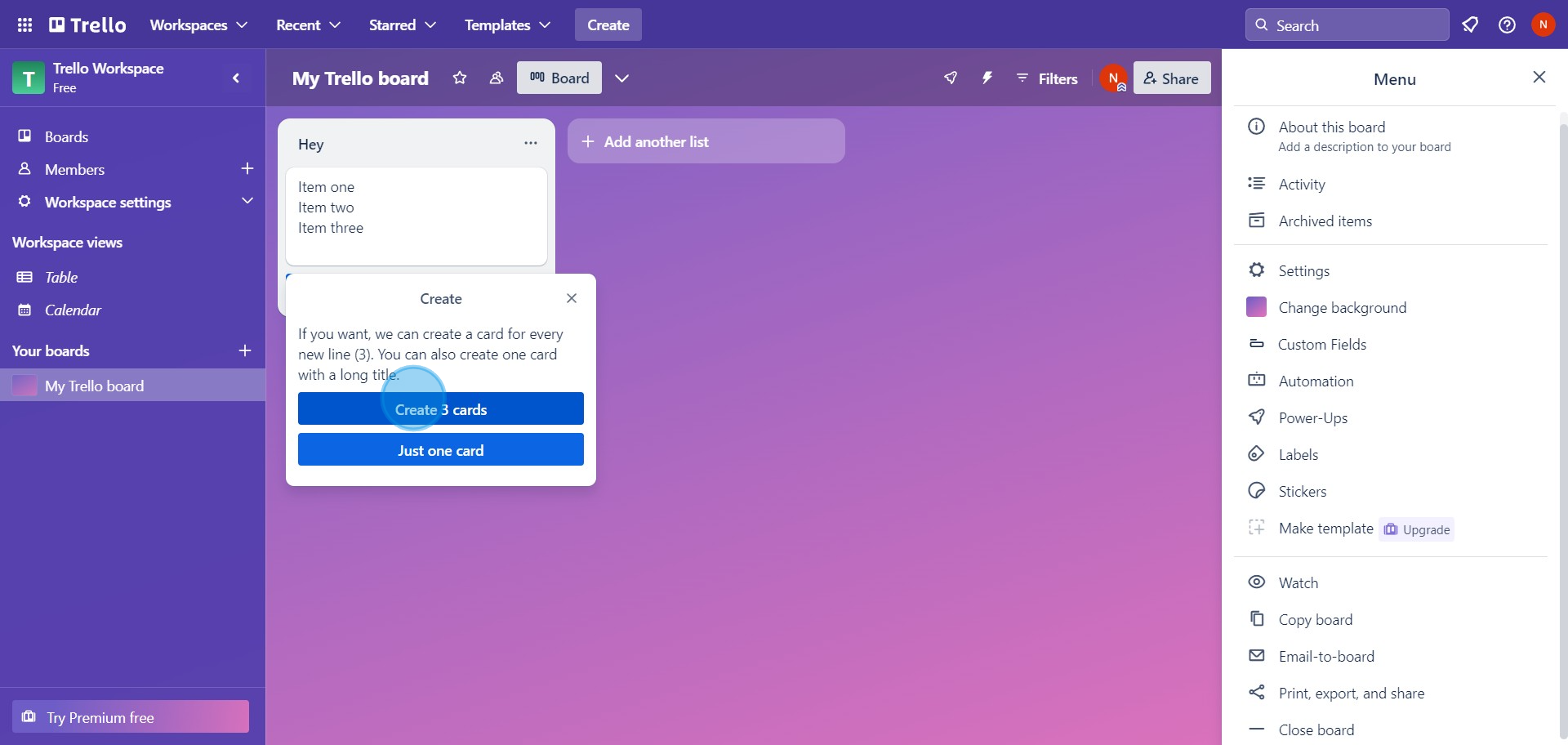Image resolution: width=1568 pixels, height=745 pixels.
Task: Click the Hey list title
Action: click(311, 145)
